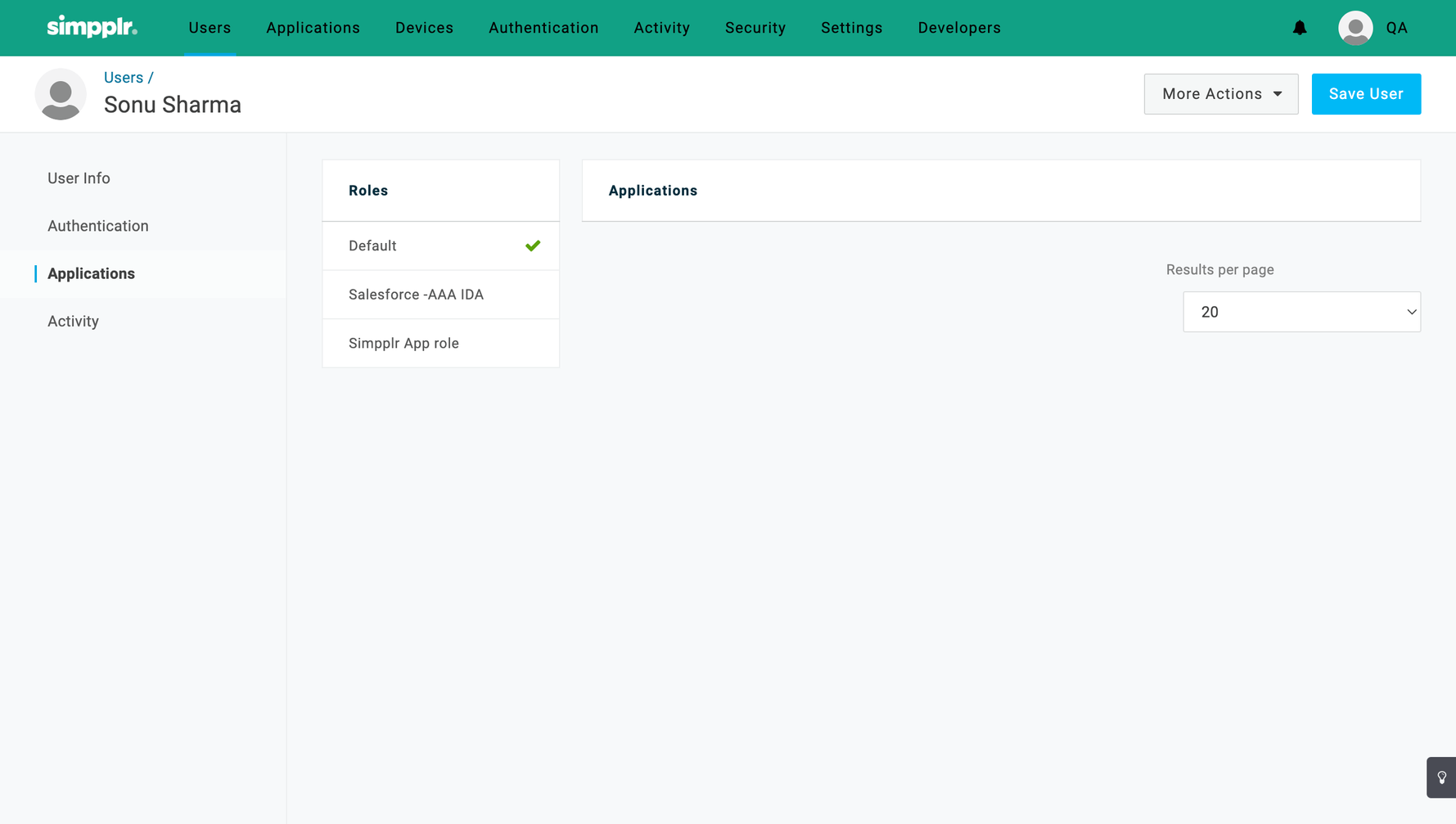1456x824 pixels.
Task: Open the QA user menu
Action: [x=1396, y=28]
